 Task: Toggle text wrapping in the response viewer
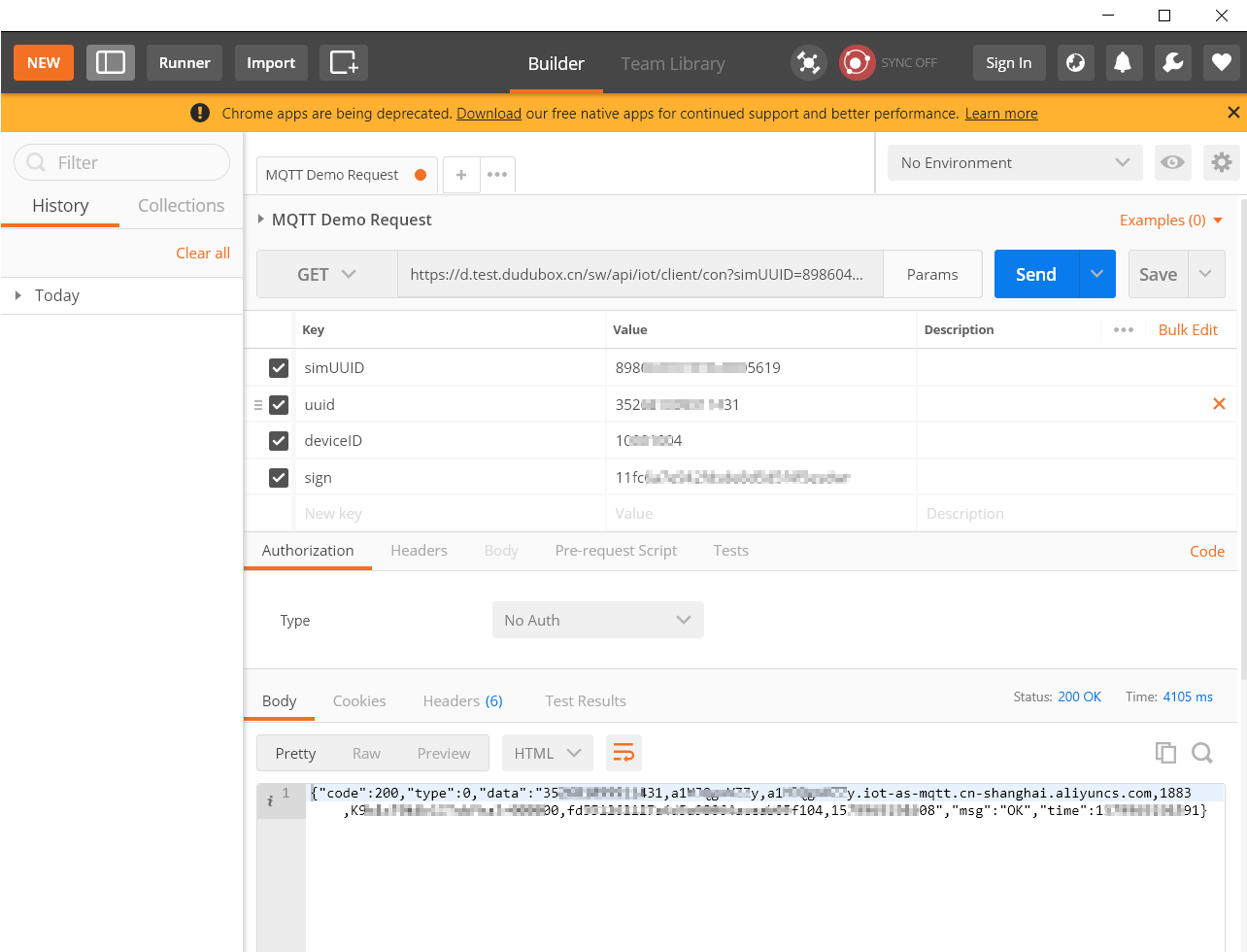(623, 753)
